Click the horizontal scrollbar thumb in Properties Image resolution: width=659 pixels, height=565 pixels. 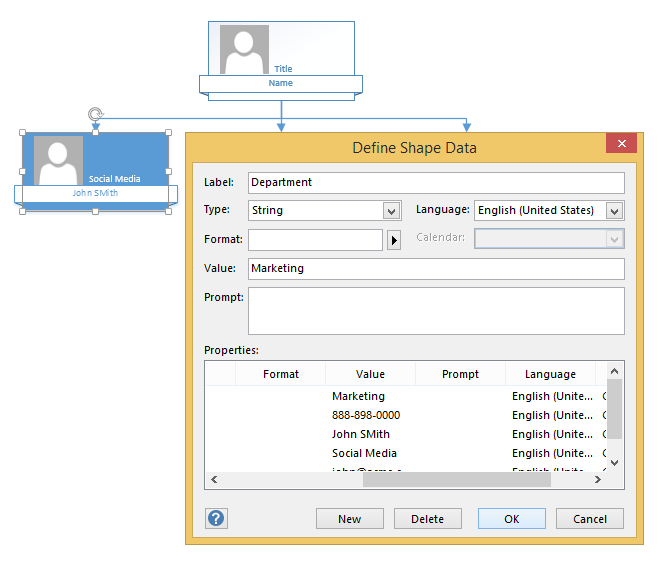click(457, 479)
